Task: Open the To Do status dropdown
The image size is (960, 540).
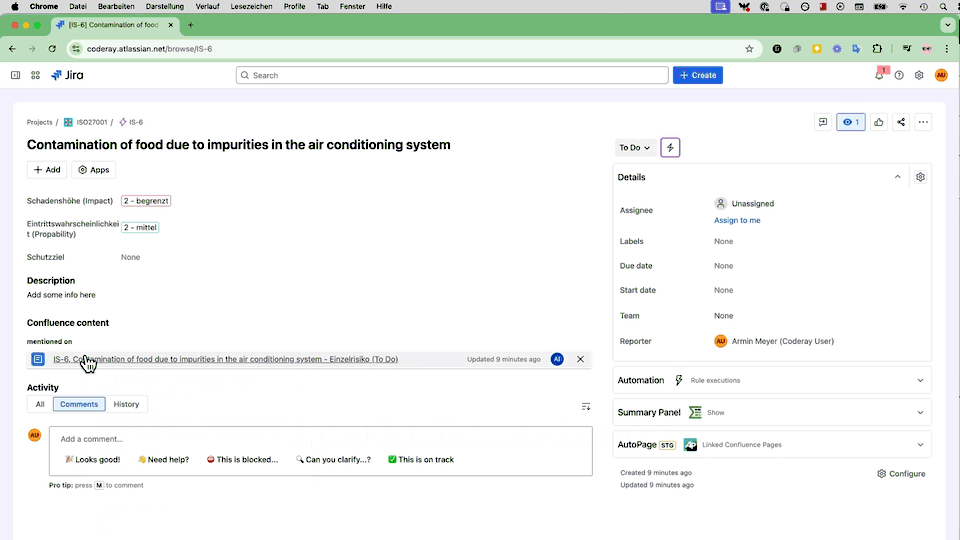Action: 634,148
